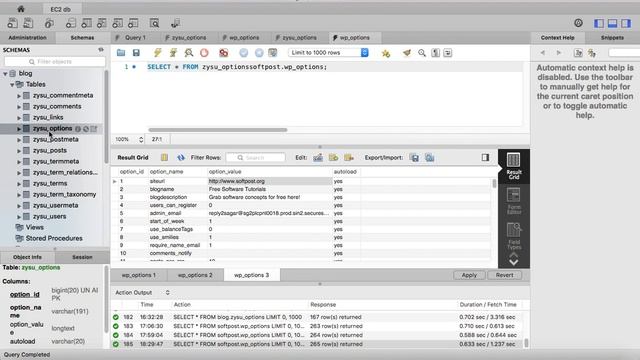Run explain plan magnifier-lightning icon

pyautogui.click(x=189, y=53)
